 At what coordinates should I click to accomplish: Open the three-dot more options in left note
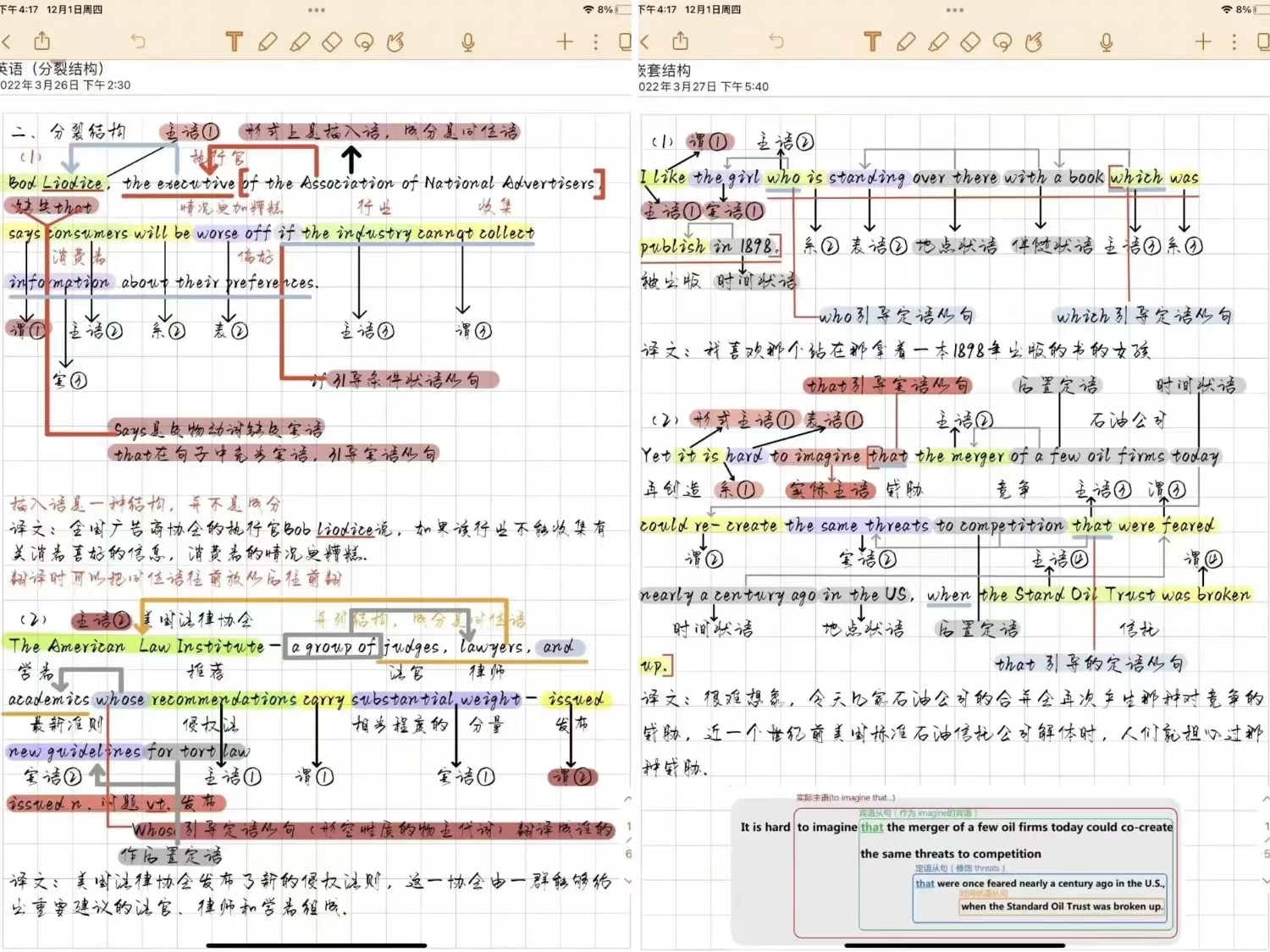point(596,41)
